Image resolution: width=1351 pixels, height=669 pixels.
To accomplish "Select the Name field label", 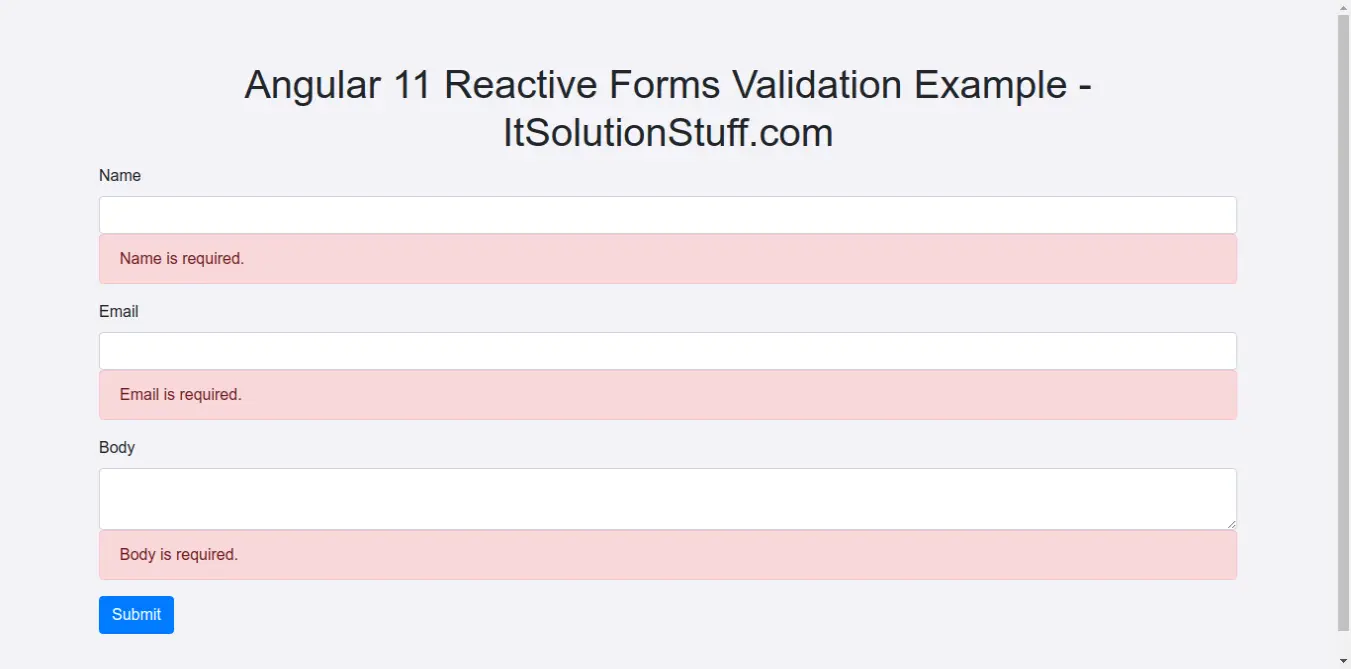I will (119, 175).
